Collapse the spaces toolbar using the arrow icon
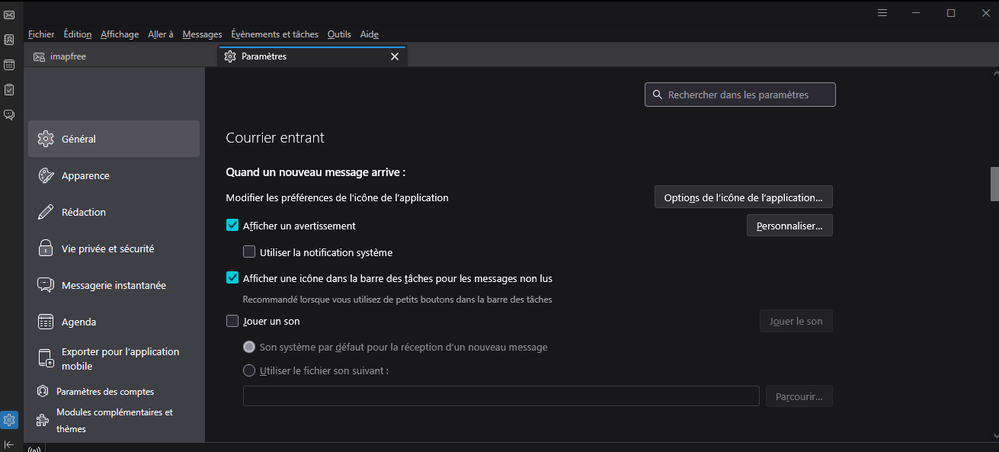The height and width of the screenshot is (452, 999). [9, 444]
